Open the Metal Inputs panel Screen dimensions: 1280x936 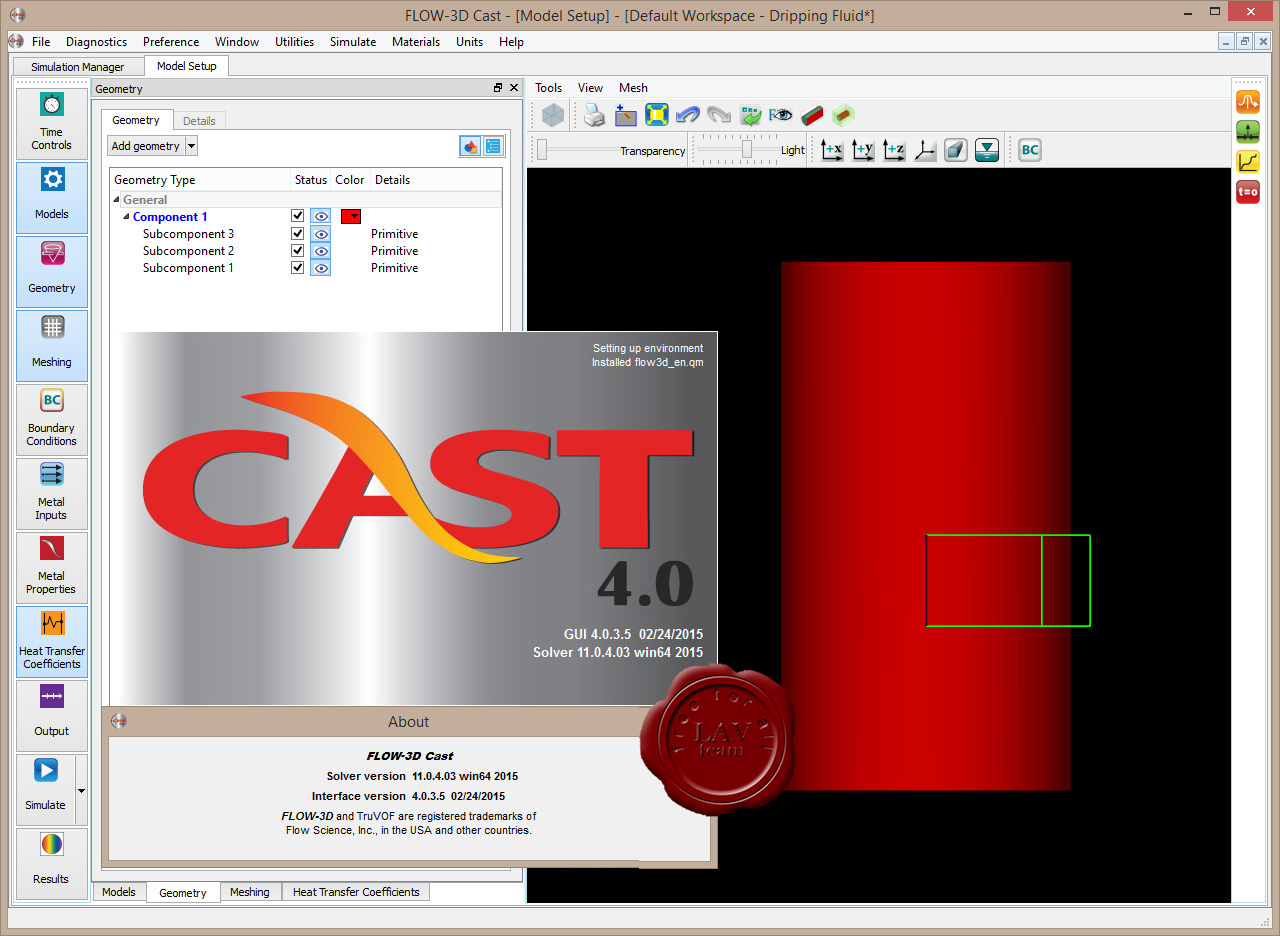[x=51, y=493]
